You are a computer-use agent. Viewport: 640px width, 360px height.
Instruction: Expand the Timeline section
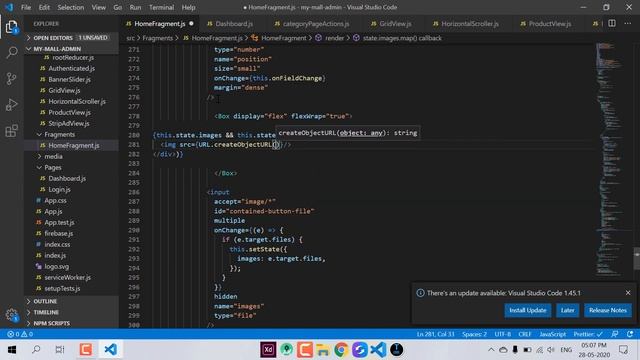(x=71, y=312)
